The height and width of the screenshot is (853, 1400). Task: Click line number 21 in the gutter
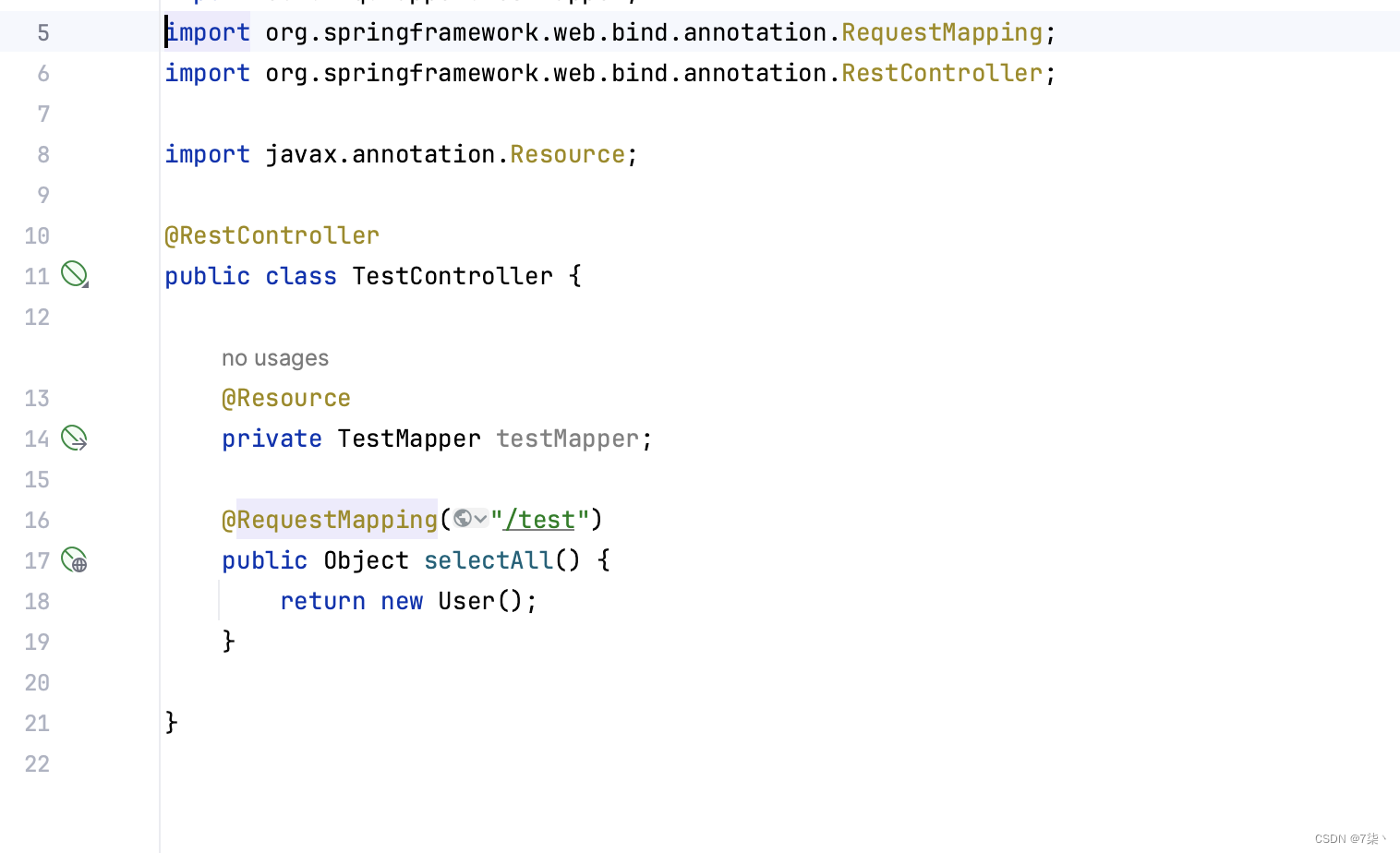tap(37, 724)
